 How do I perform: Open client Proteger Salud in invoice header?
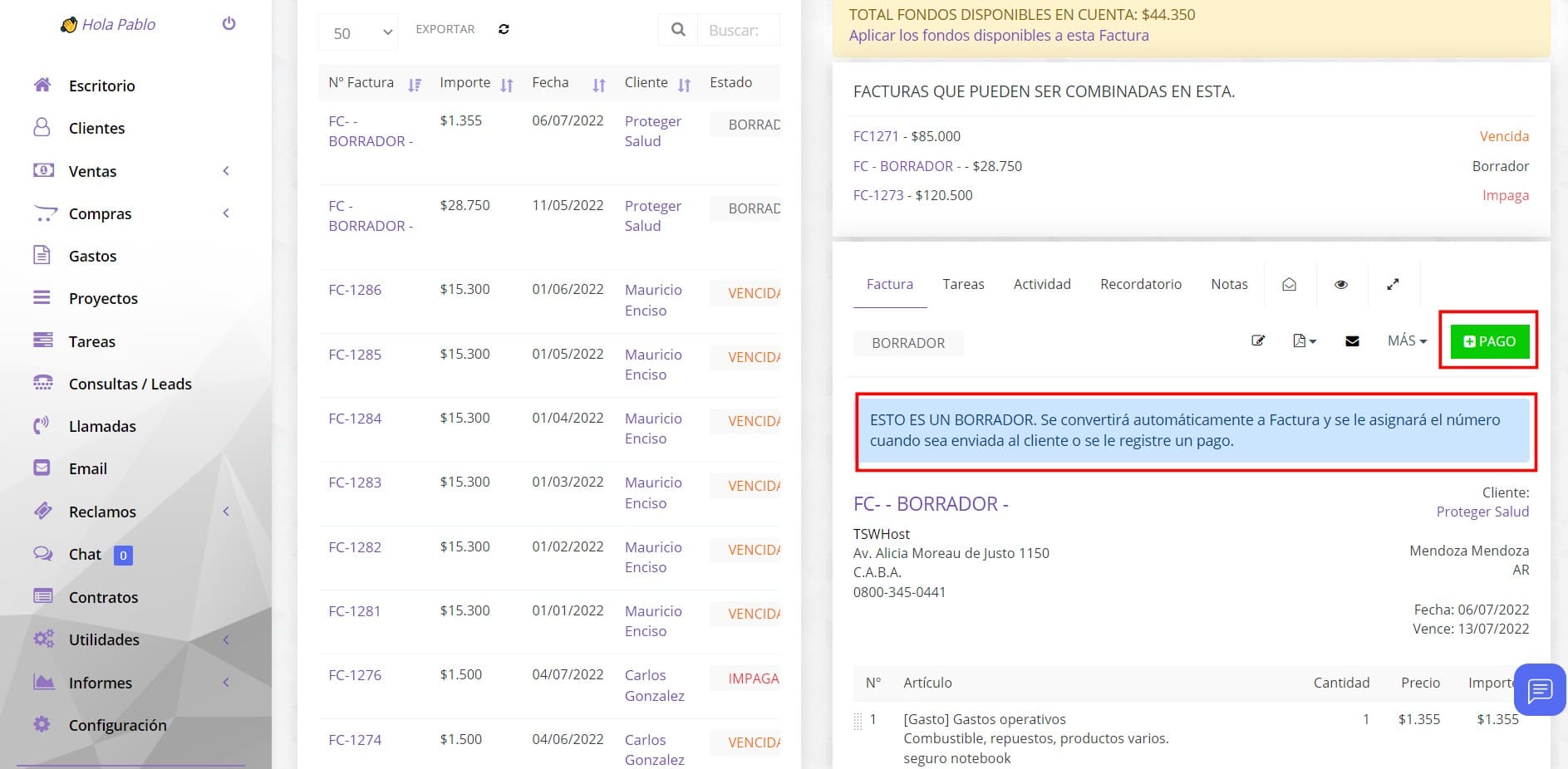[1482, 512]
